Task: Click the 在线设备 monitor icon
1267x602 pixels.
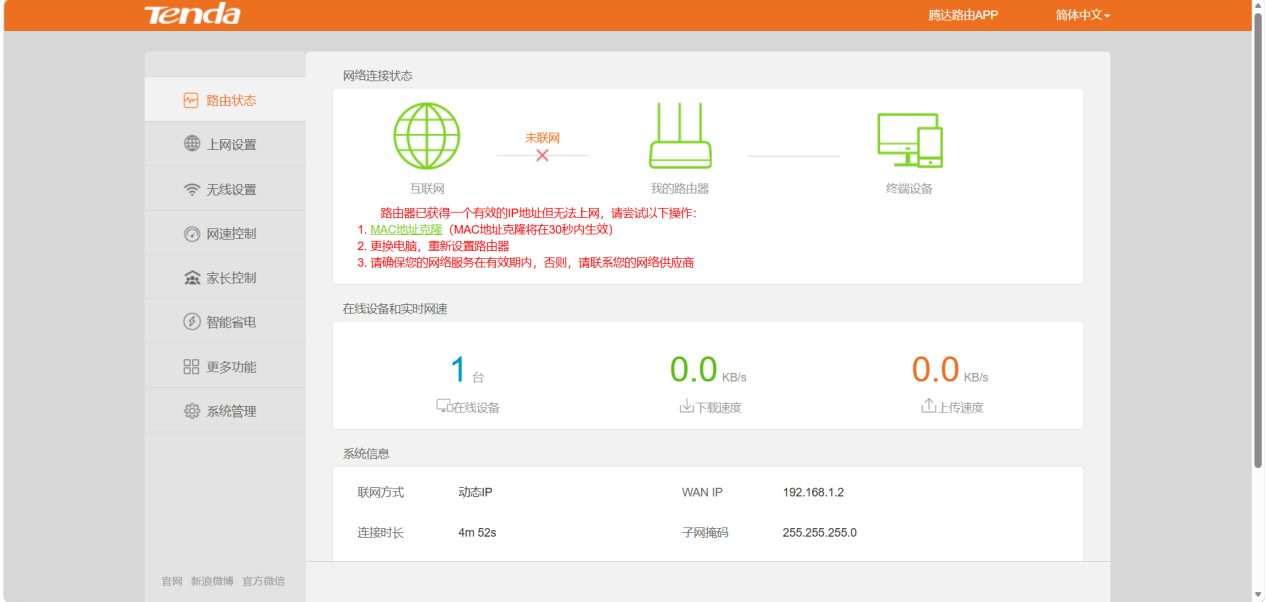Action: [x=444, y=406]
